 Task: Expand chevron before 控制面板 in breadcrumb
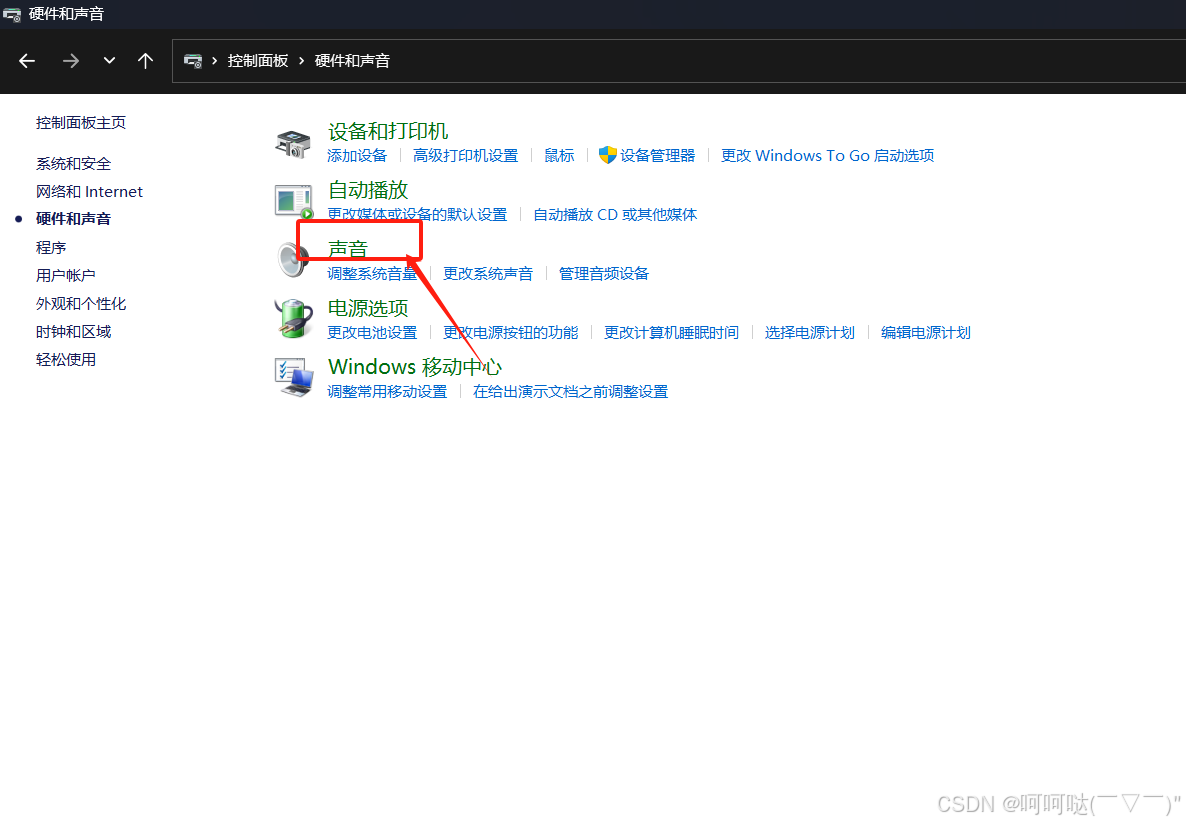215,61
